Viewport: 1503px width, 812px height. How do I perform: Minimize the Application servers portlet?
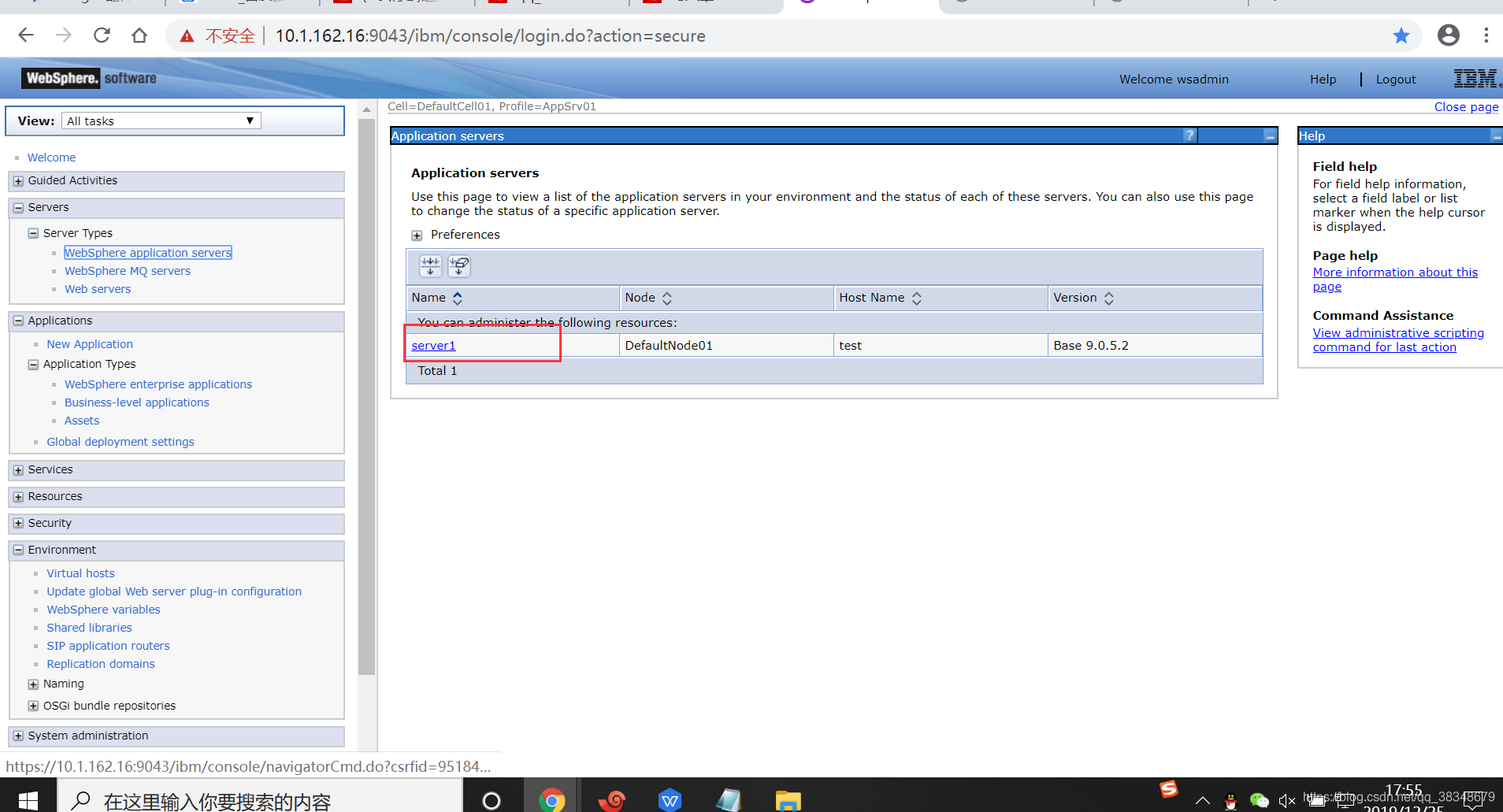[1270, 135]
